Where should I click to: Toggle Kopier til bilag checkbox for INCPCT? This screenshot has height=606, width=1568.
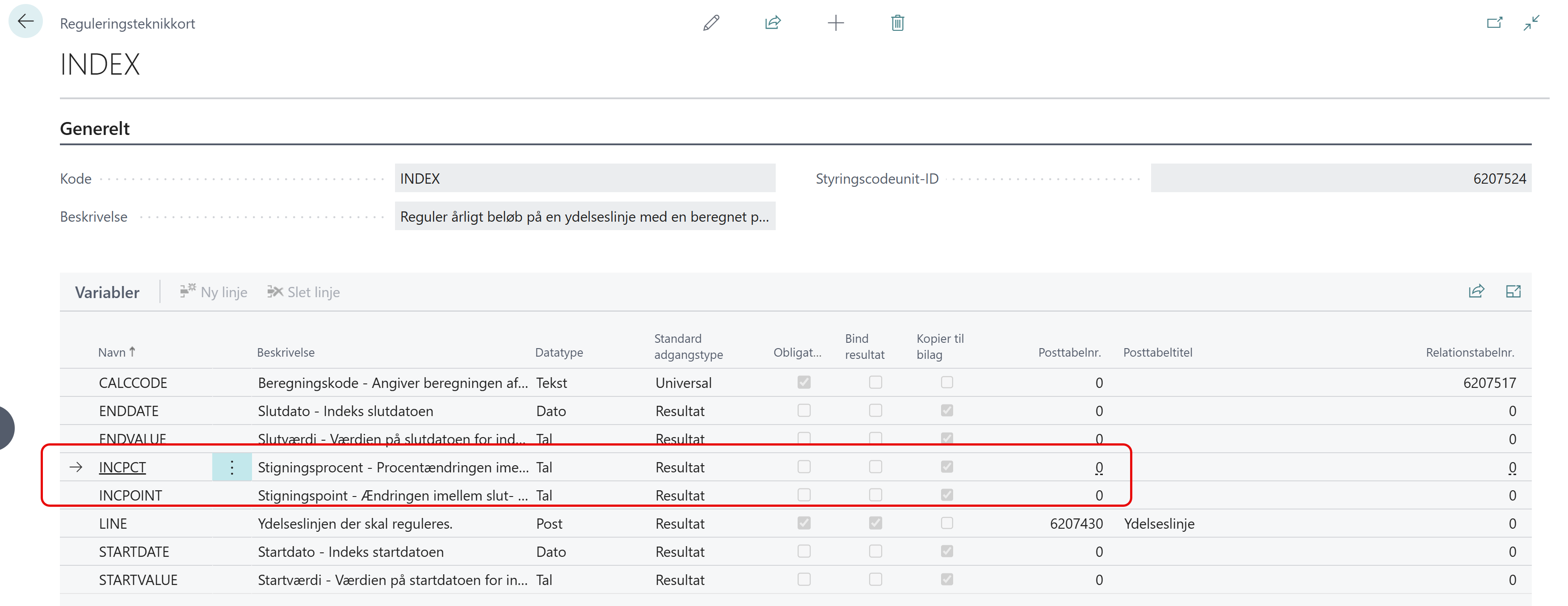tap(946, 467)
